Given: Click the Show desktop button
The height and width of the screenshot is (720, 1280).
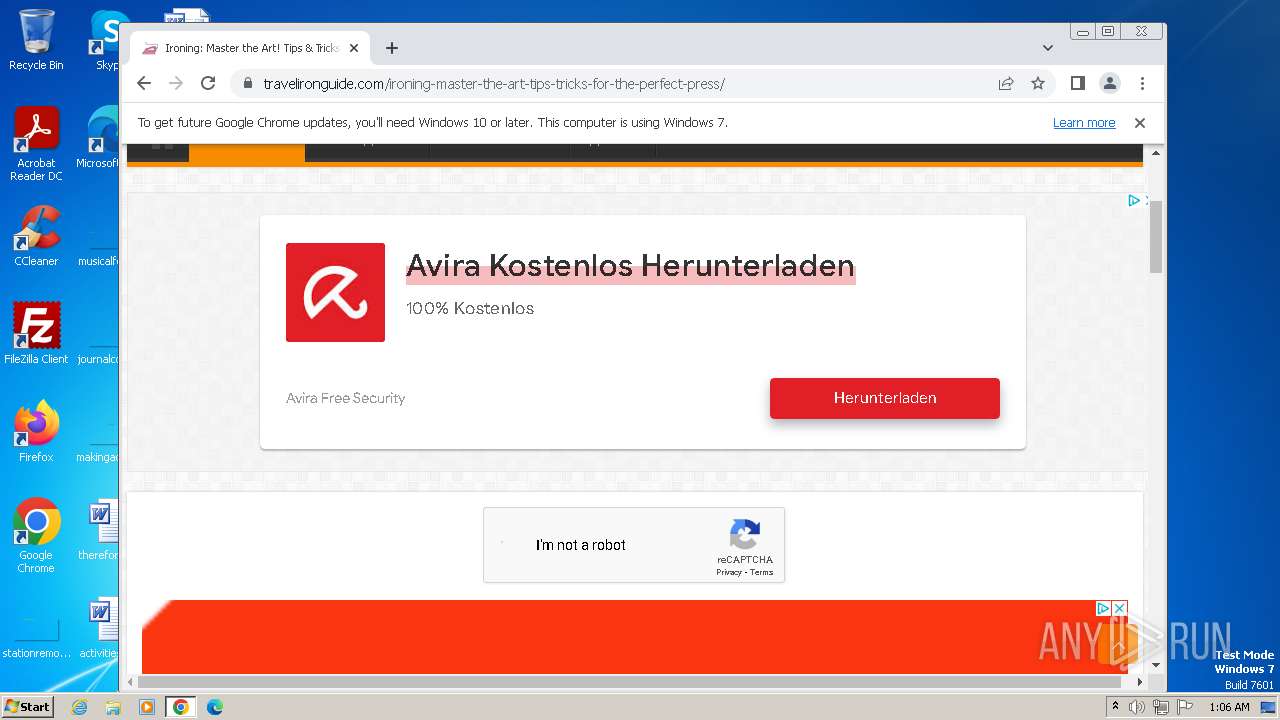Looking at the screenshot, I should click(x=1270, y=707).
